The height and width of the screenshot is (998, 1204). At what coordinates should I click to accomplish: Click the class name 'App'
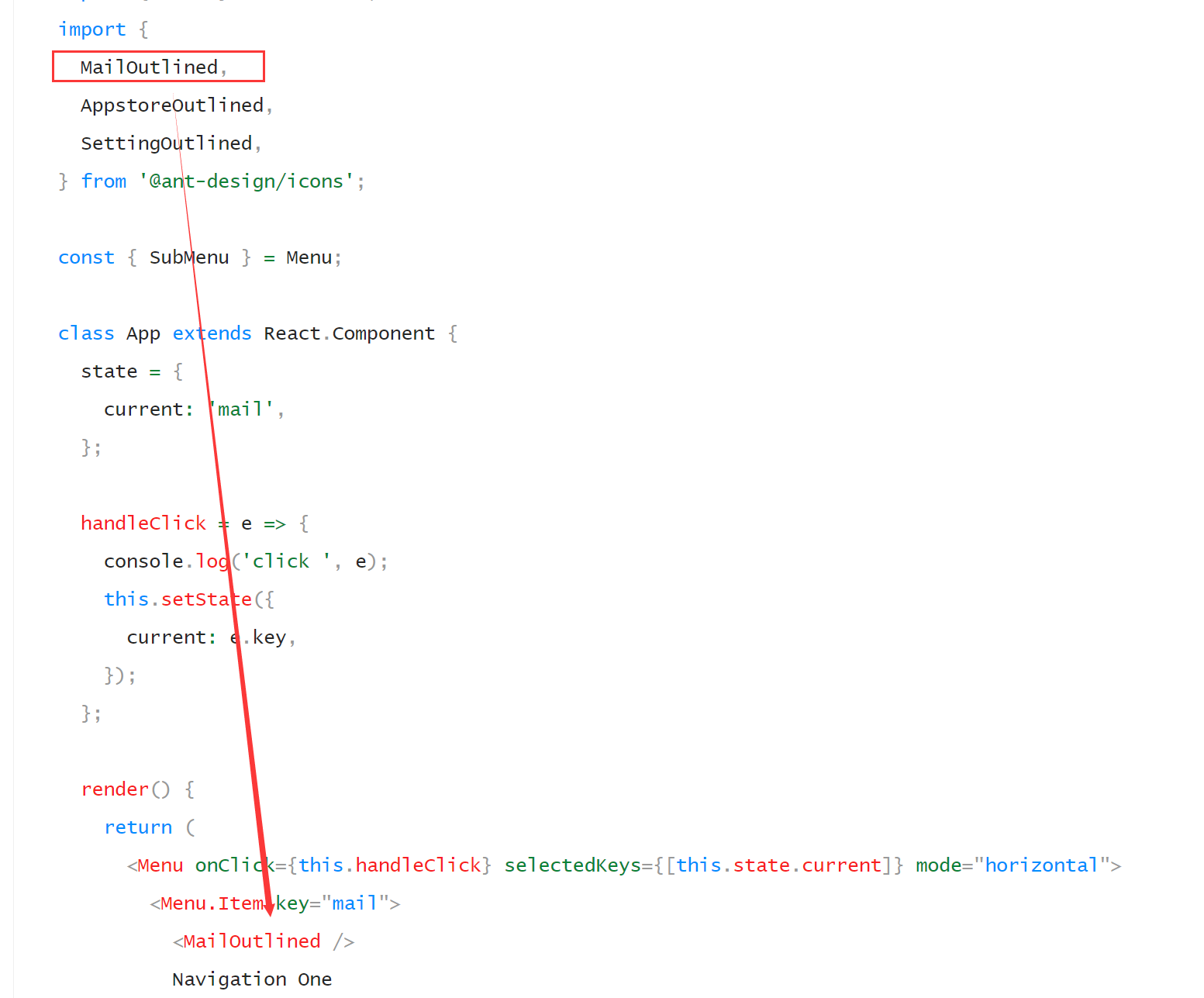pos(143,333)
